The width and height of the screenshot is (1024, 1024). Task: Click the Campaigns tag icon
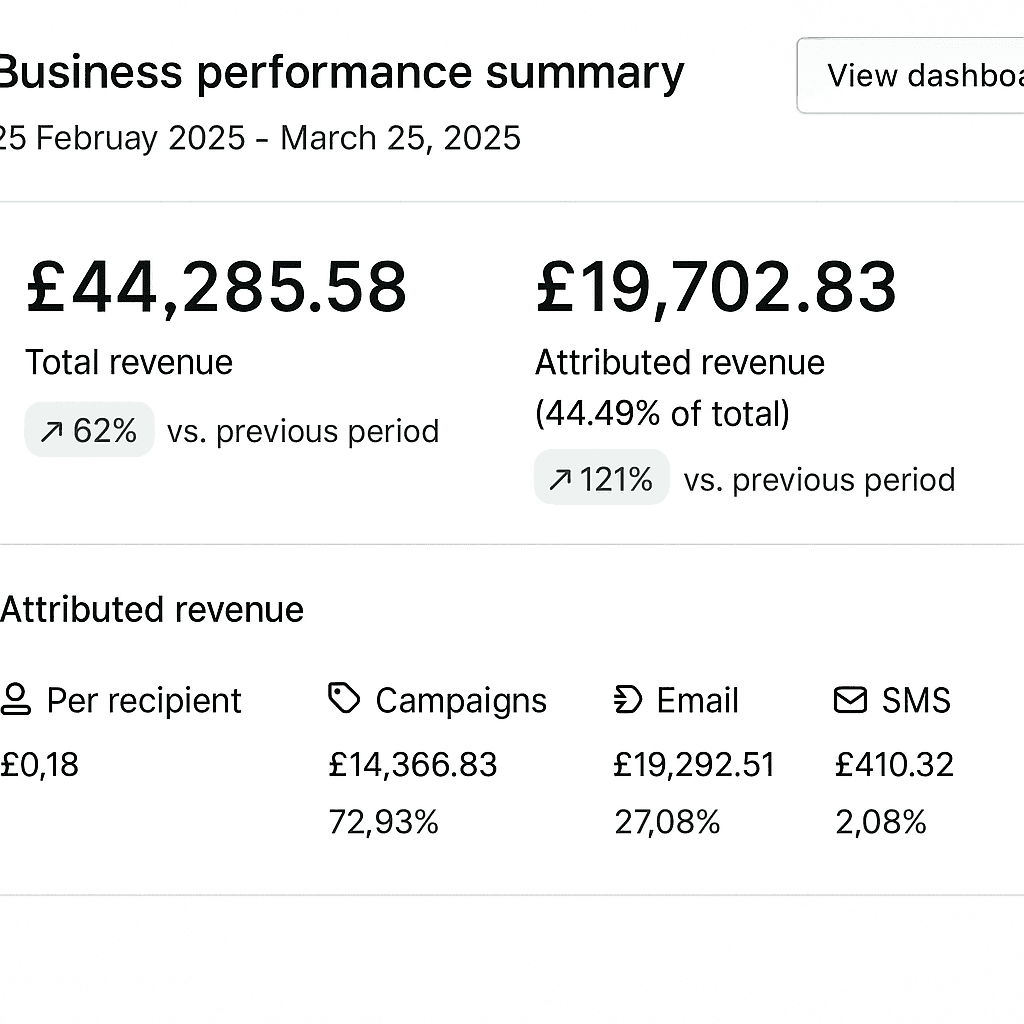tap(344, 699)
